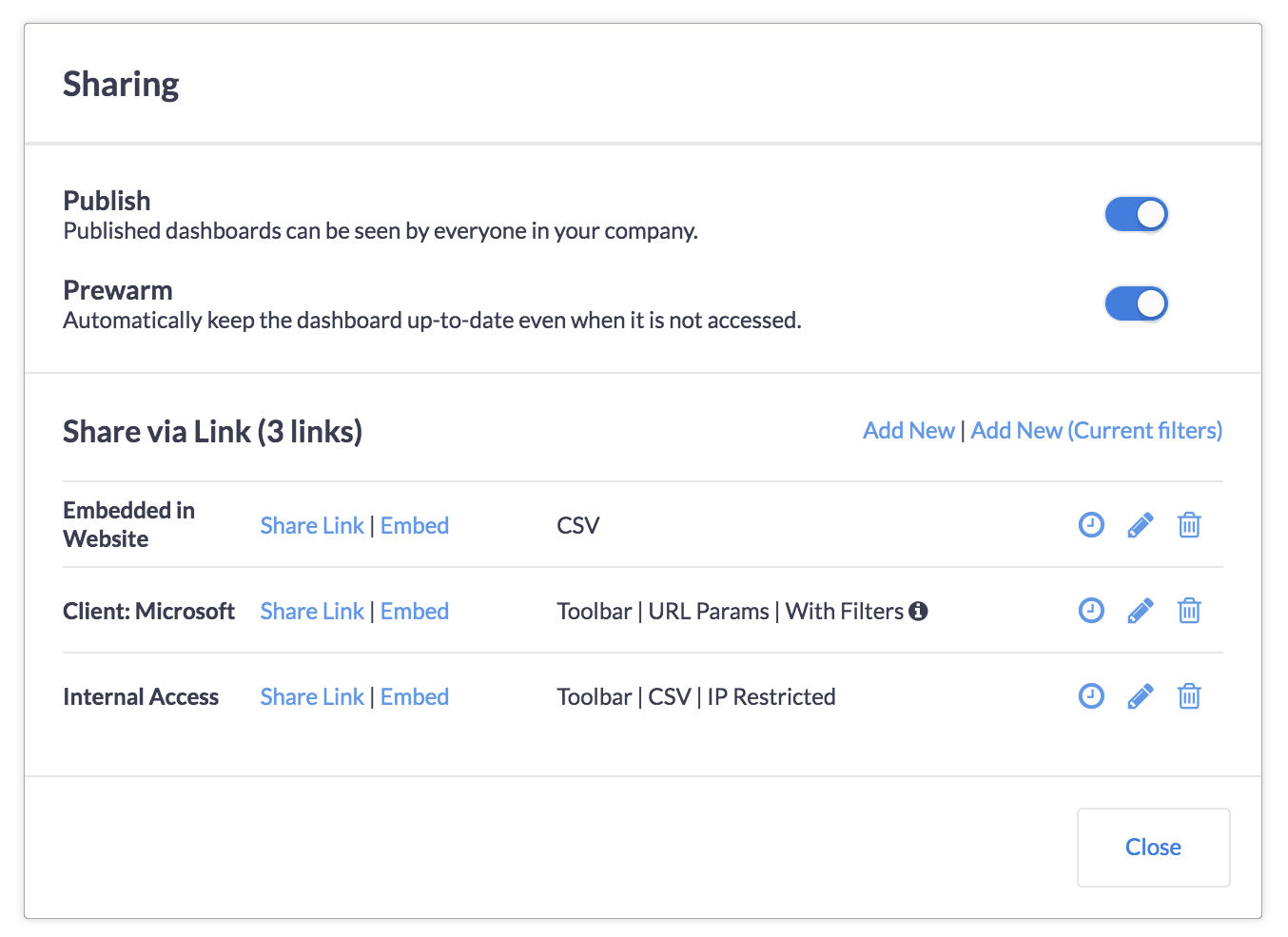The image size is (1288, 937).
Task: Delete the Client: Microsoft link
Action: (x=1189, y=611)
